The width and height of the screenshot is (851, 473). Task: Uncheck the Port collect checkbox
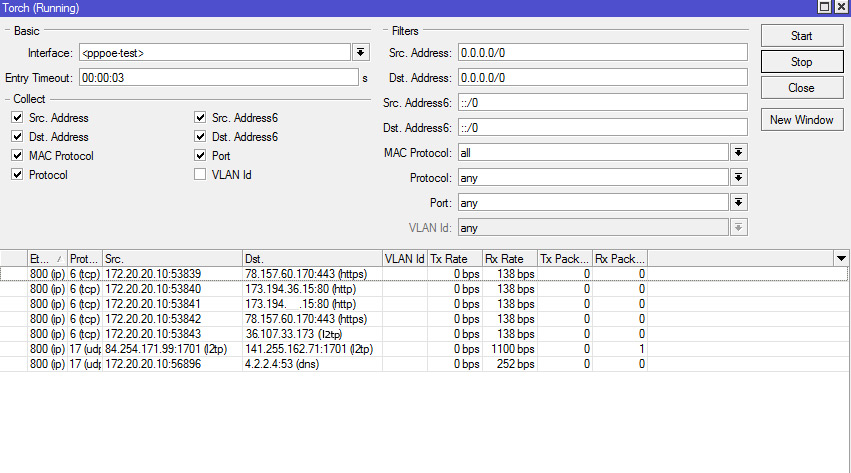pos(200,155)
